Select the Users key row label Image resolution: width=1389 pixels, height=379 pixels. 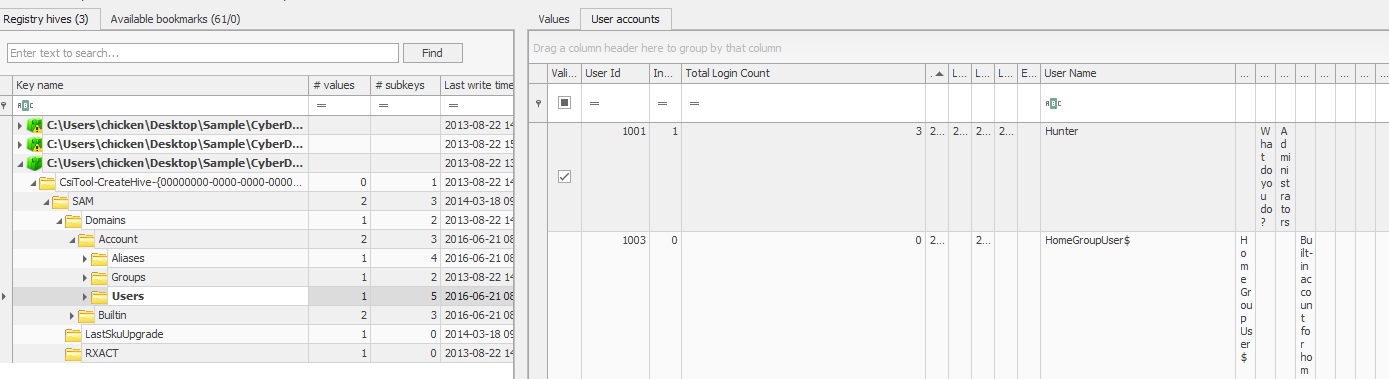127,296
